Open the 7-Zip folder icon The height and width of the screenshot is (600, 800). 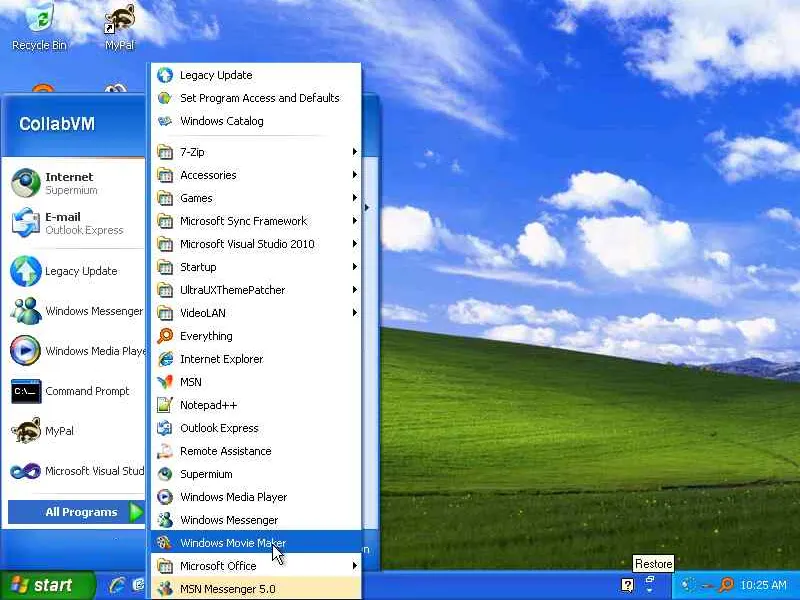(165, 152)
